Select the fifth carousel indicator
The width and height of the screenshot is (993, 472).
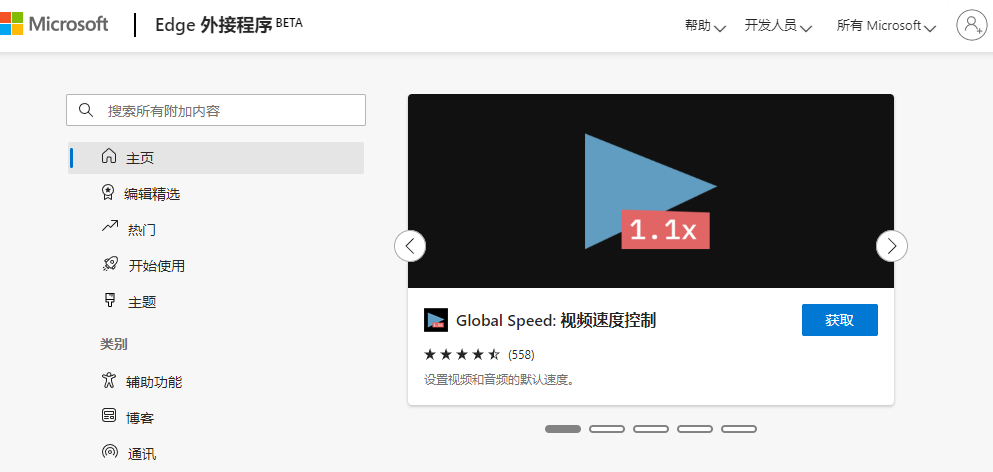click(x=739, y=429)
